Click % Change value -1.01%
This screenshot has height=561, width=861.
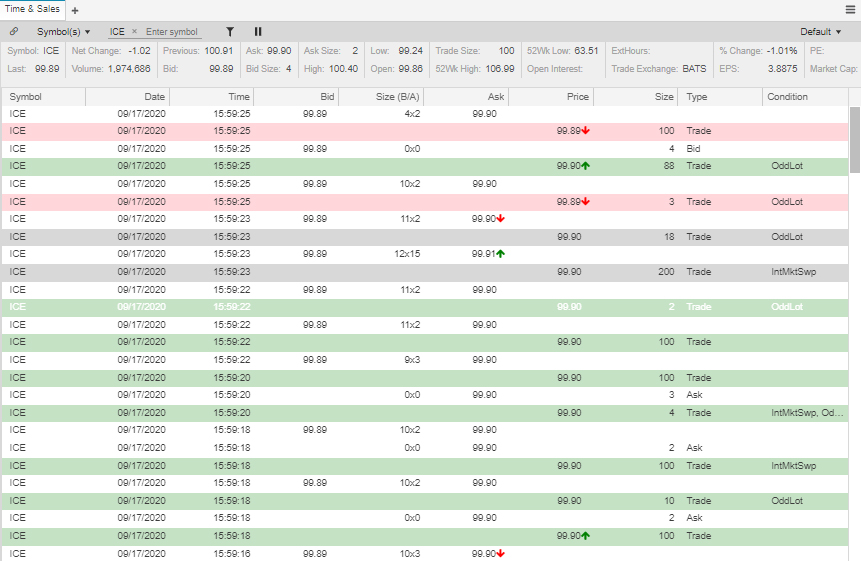pyautogui.click(x=782, y=51)
